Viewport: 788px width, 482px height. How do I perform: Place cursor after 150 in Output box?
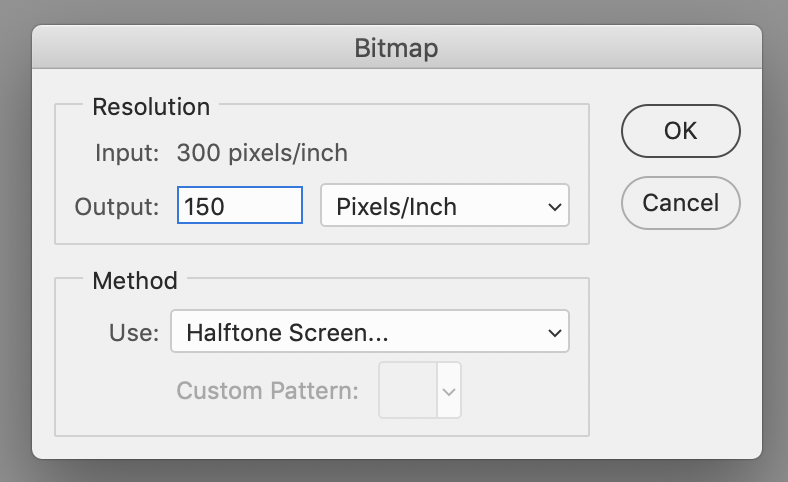226,207
